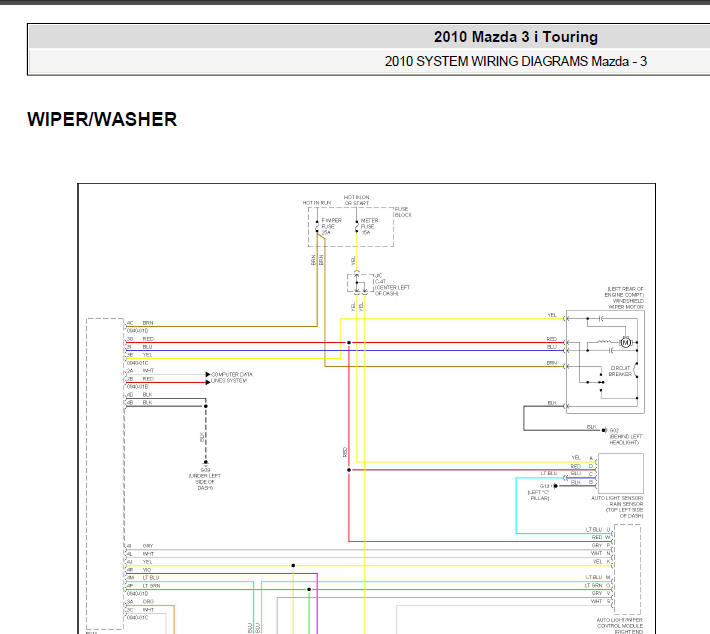Click the motor 'M' symbol in wiper motor
The height and width of the screenshot is (634, 710).
(625, 343)
